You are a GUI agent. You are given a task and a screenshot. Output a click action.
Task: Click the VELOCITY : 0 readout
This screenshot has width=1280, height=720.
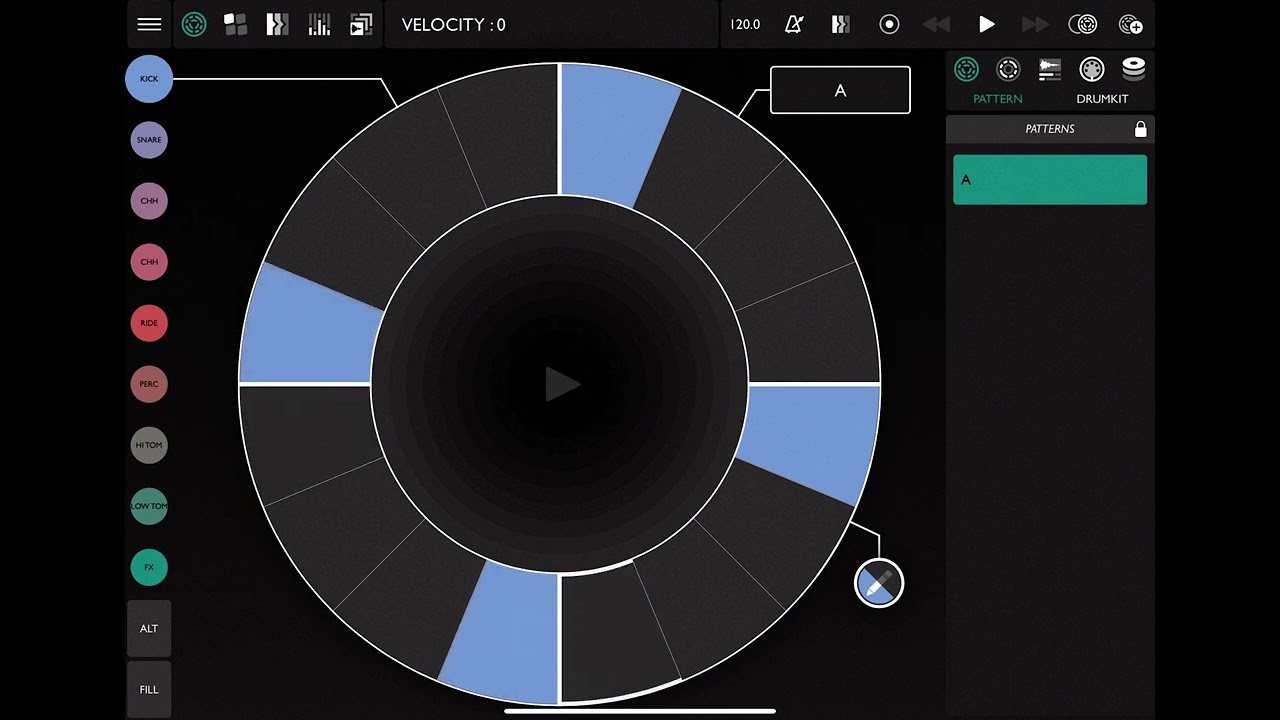point(453,25)
